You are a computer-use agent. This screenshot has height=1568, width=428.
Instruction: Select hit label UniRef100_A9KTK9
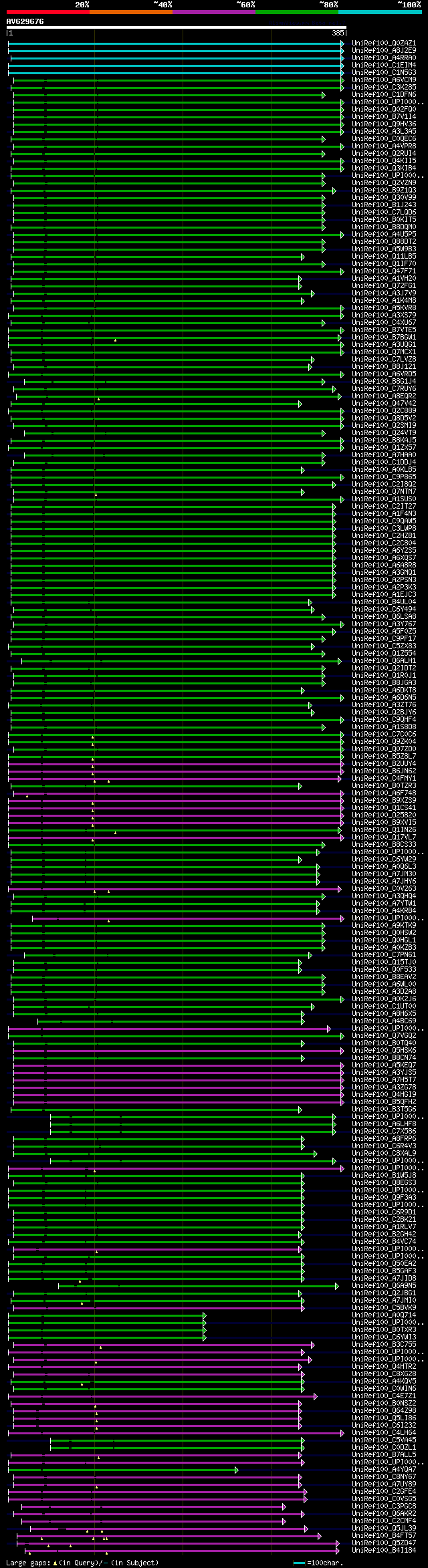(384, 925)
